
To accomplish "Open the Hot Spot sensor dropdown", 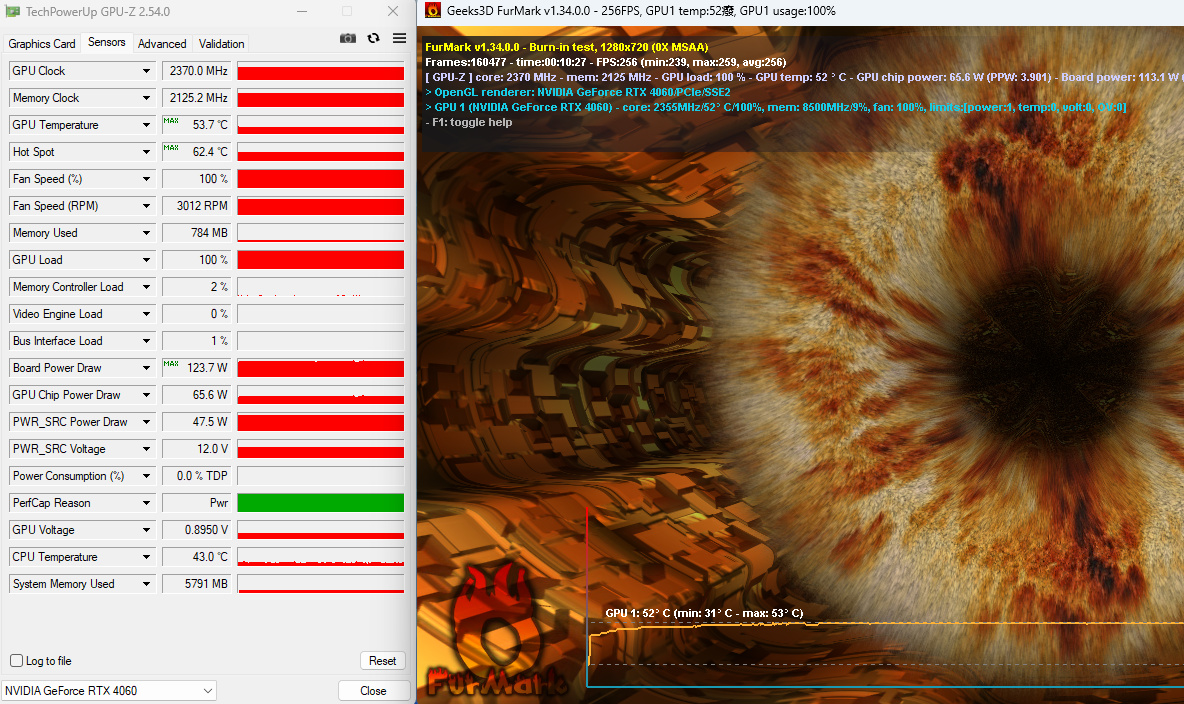I will (146, 152).
